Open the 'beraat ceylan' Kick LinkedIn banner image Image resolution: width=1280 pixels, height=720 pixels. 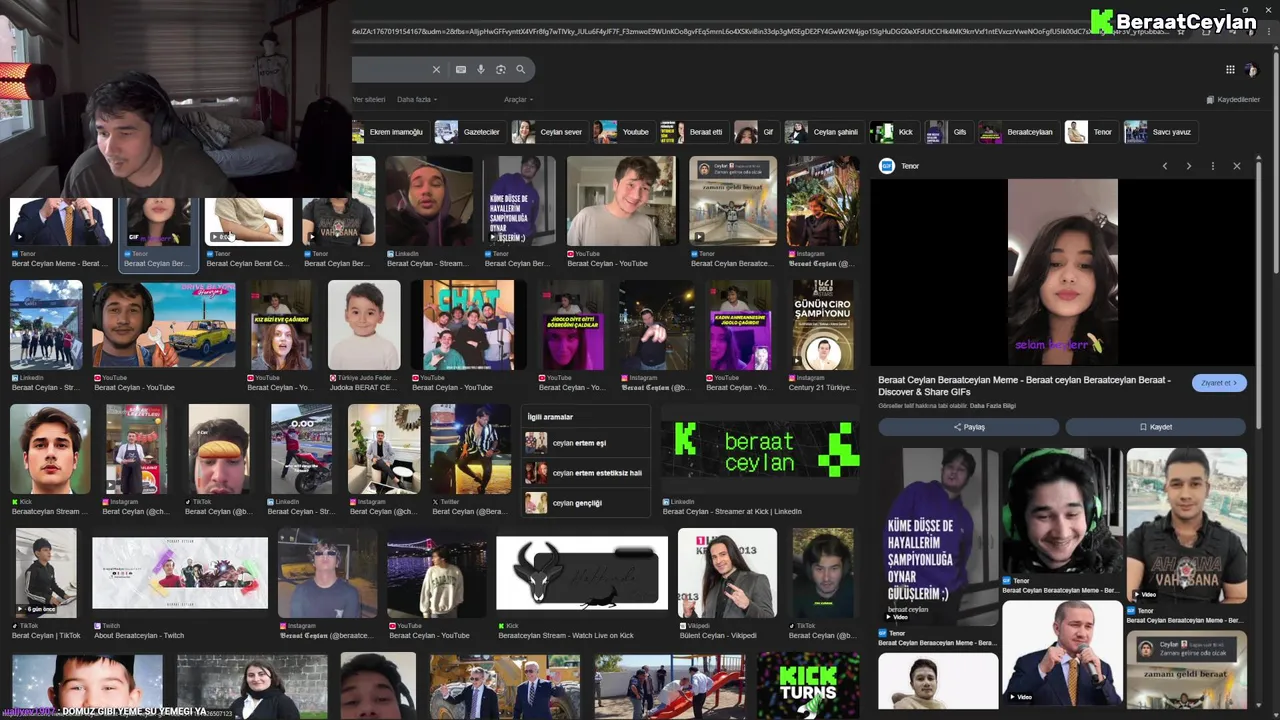tap(760, 449)
